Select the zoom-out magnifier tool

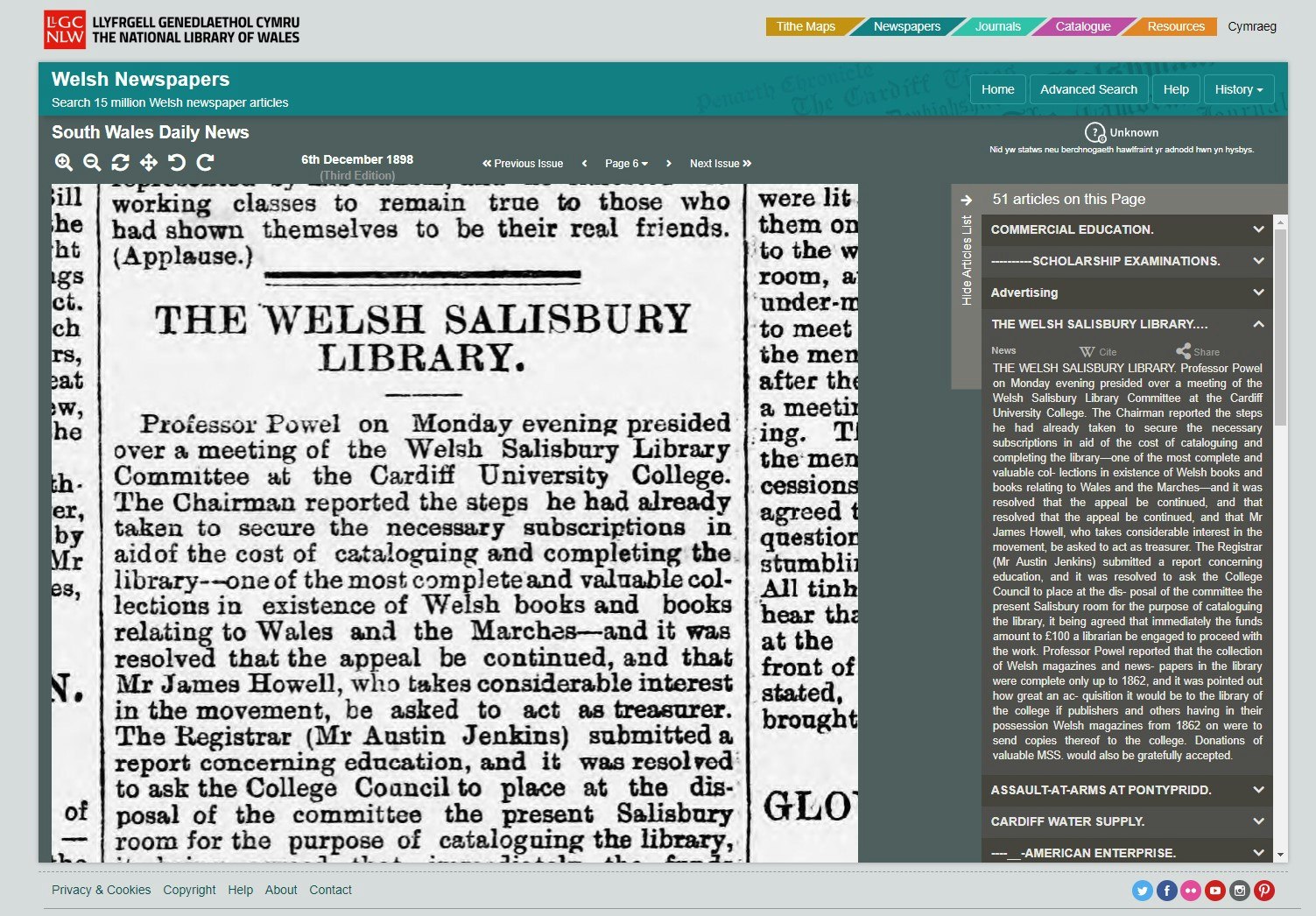pyautogui.click(x=91, y=162)
